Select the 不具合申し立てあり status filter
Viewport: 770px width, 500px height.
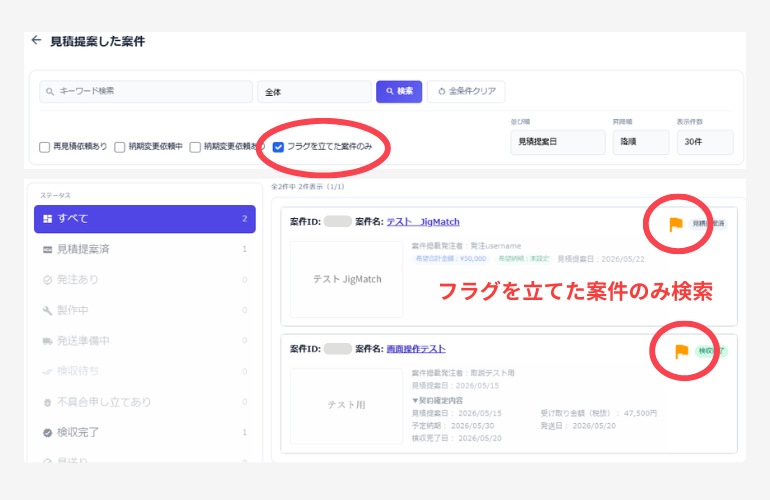click(145, 402)
